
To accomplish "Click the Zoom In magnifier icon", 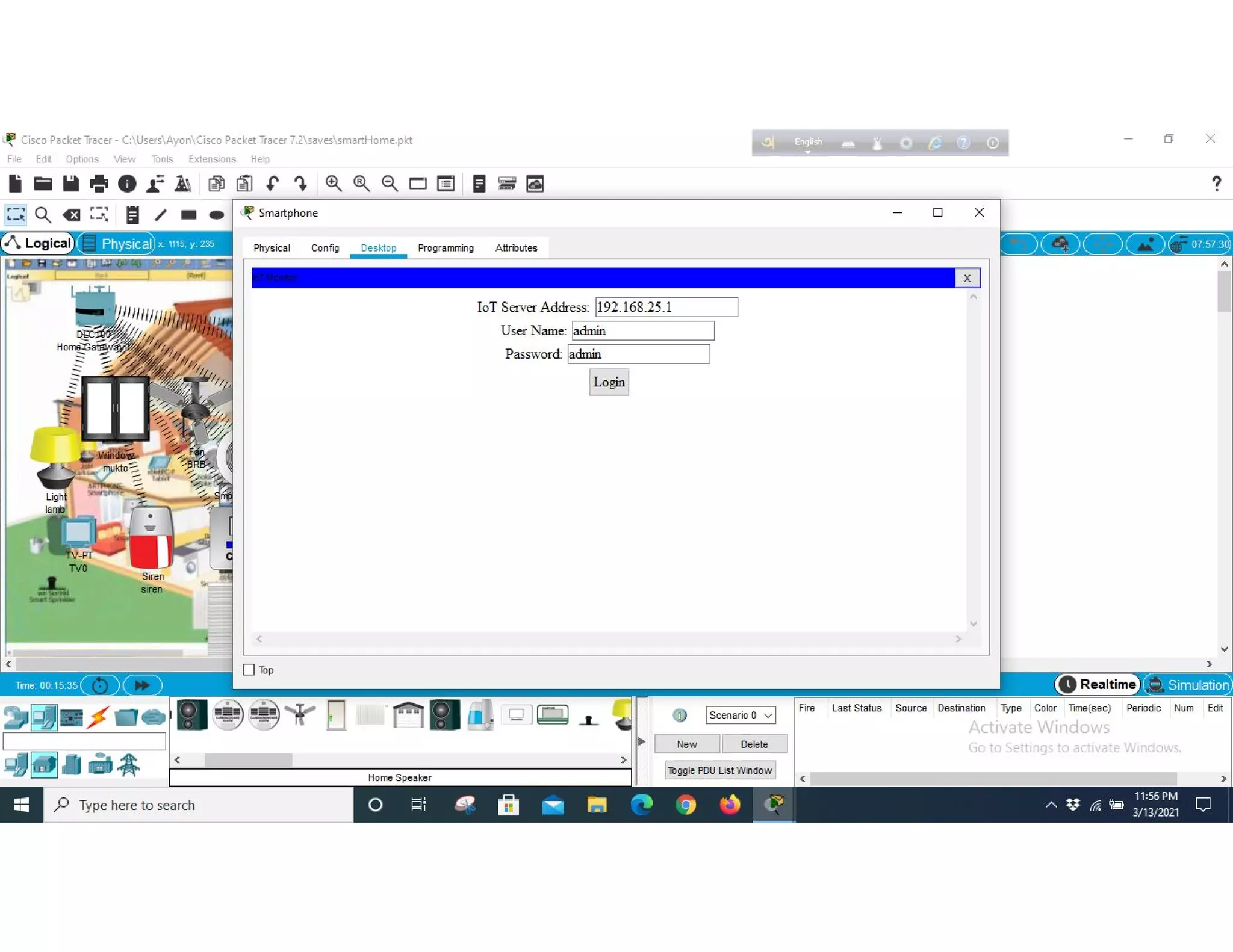I will tap(333, 184).
